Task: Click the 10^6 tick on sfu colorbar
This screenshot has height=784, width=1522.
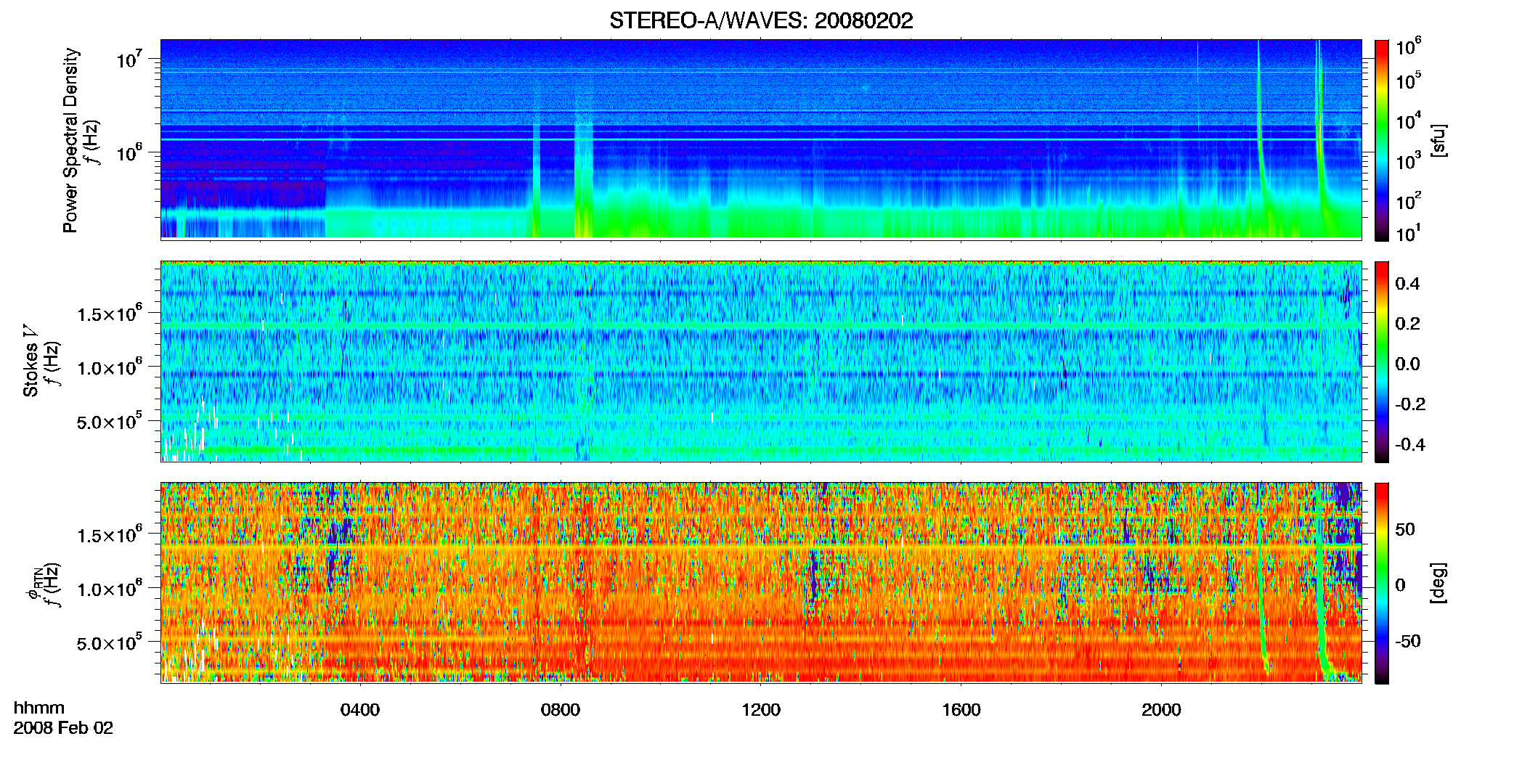Action: tap(1409, 46)
